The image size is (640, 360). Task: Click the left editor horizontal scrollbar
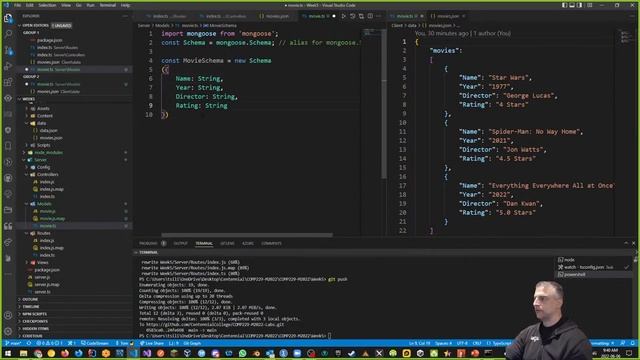click(x=247, y=235)
